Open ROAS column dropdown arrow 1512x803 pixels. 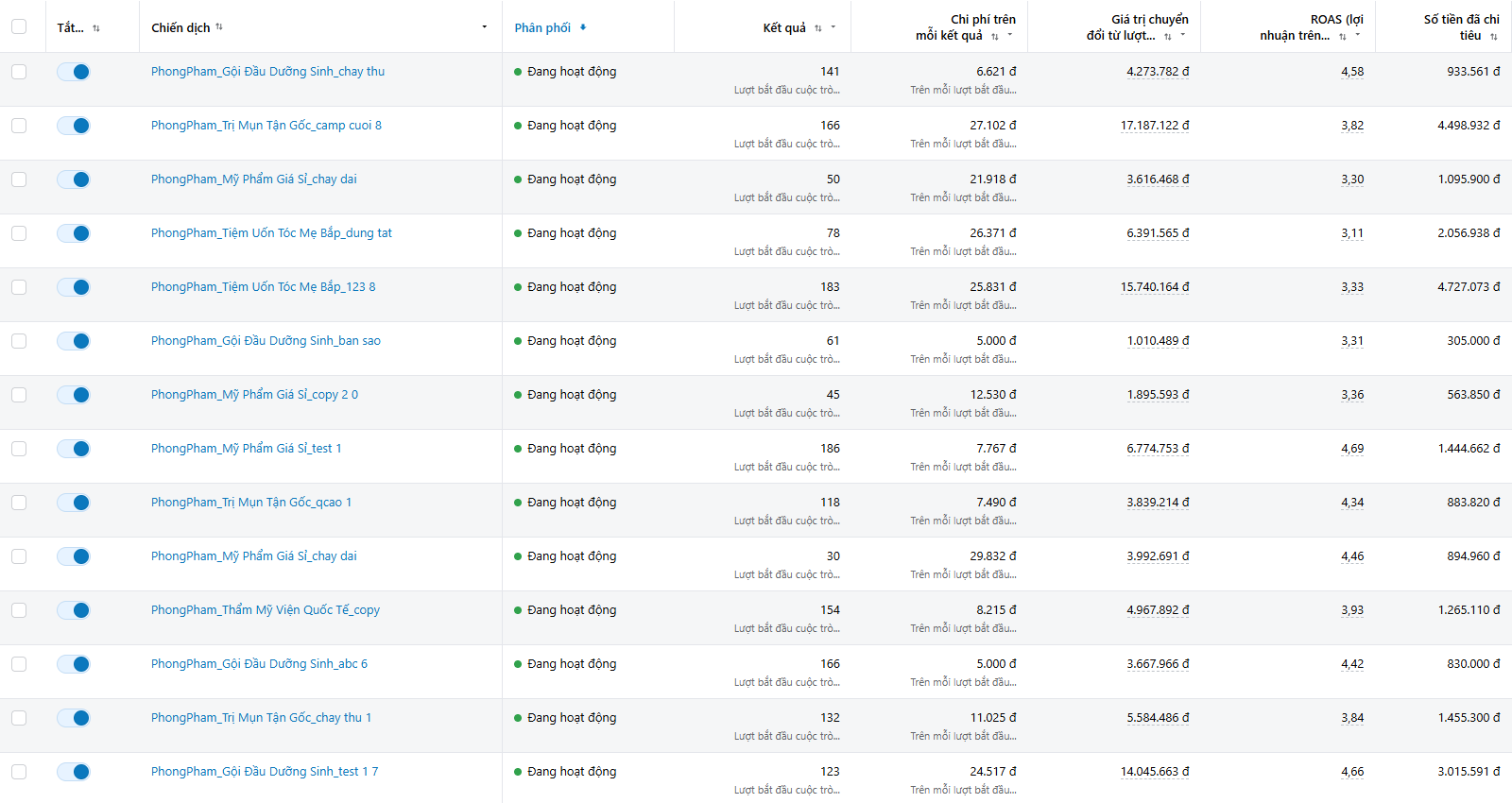1358,35
